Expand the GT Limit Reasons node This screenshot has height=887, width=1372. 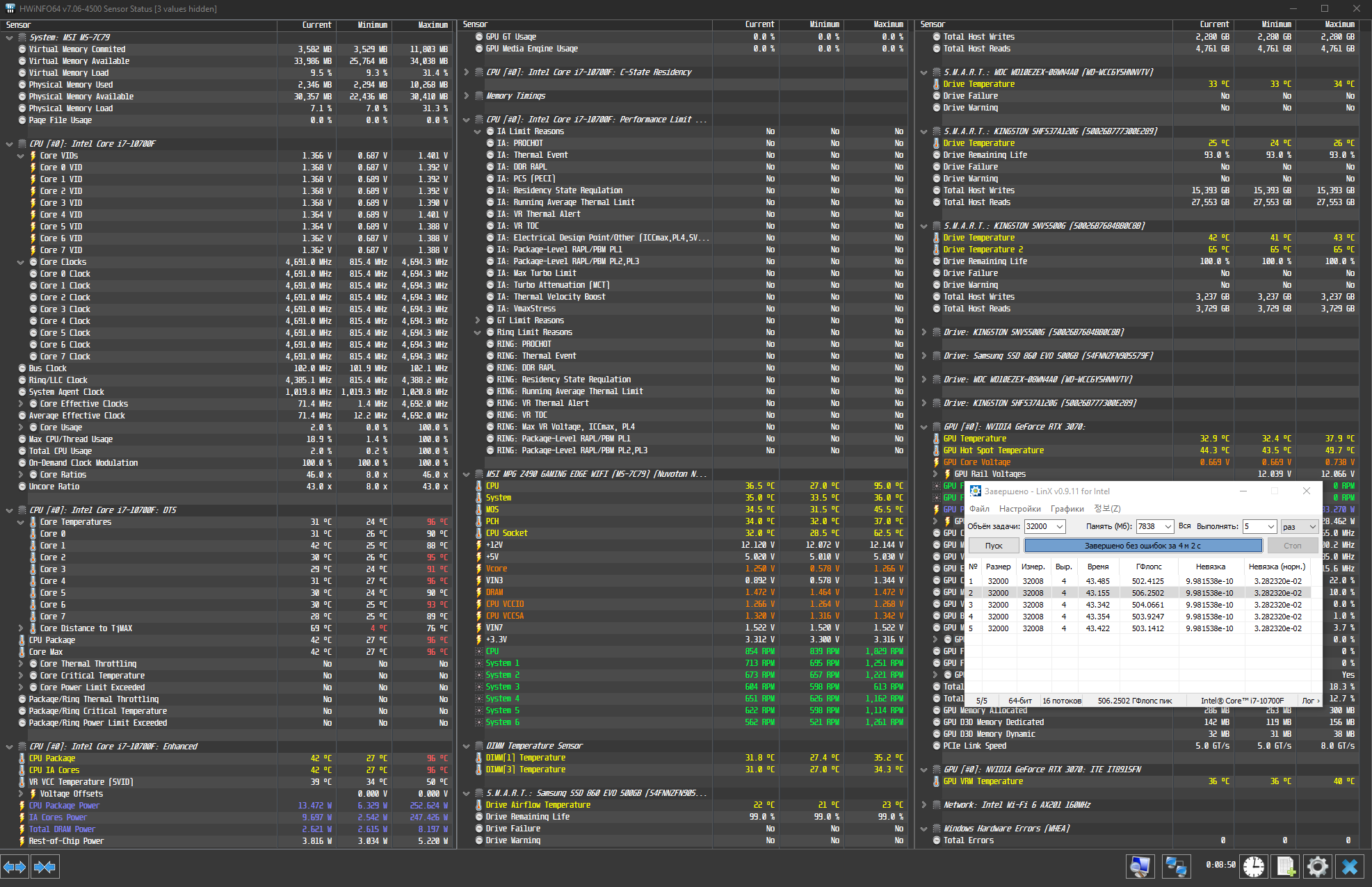coord(478,320)
